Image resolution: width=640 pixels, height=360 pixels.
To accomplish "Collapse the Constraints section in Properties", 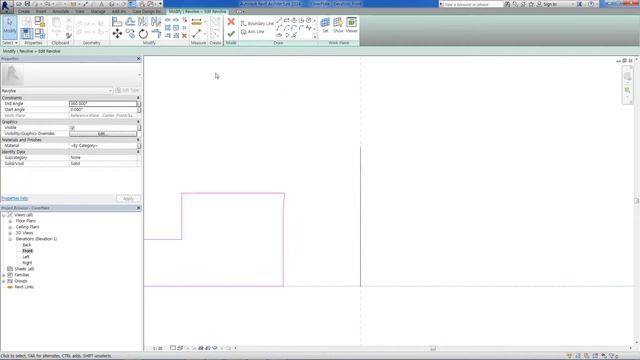I will tap(138, 98).
